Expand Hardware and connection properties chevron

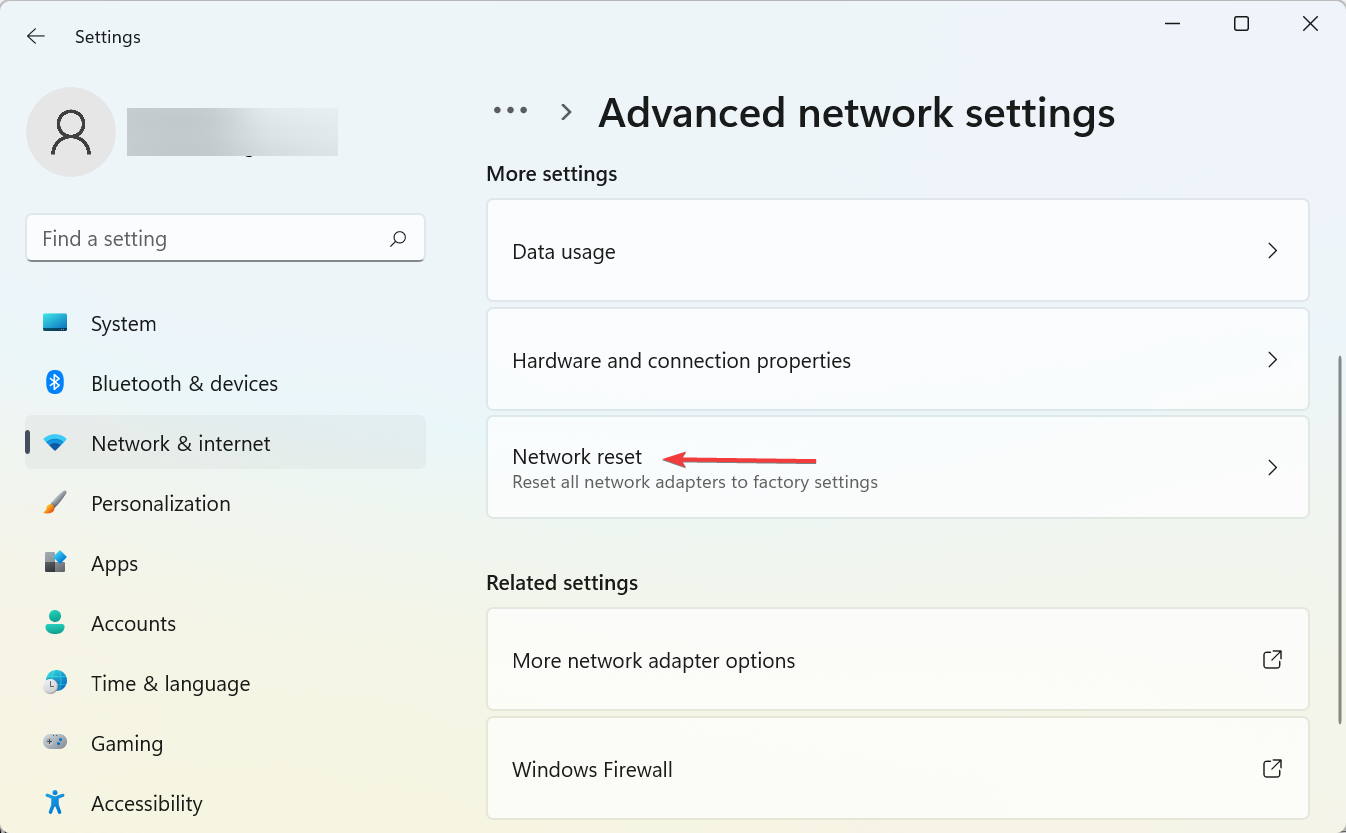(1272, 360)
